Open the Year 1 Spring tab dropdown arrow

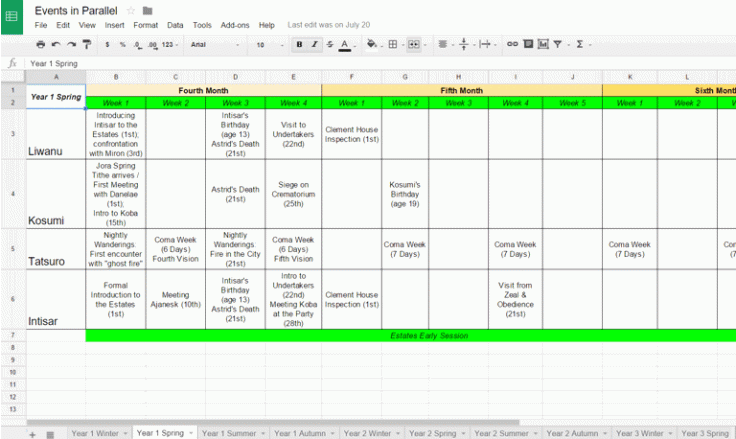[x=191, y=433]
